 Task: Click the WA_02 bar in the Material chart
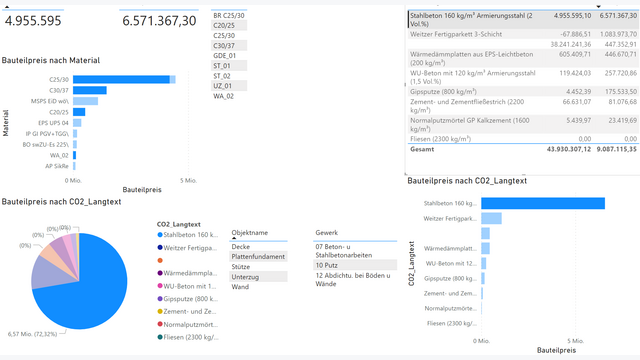[75, 155]
